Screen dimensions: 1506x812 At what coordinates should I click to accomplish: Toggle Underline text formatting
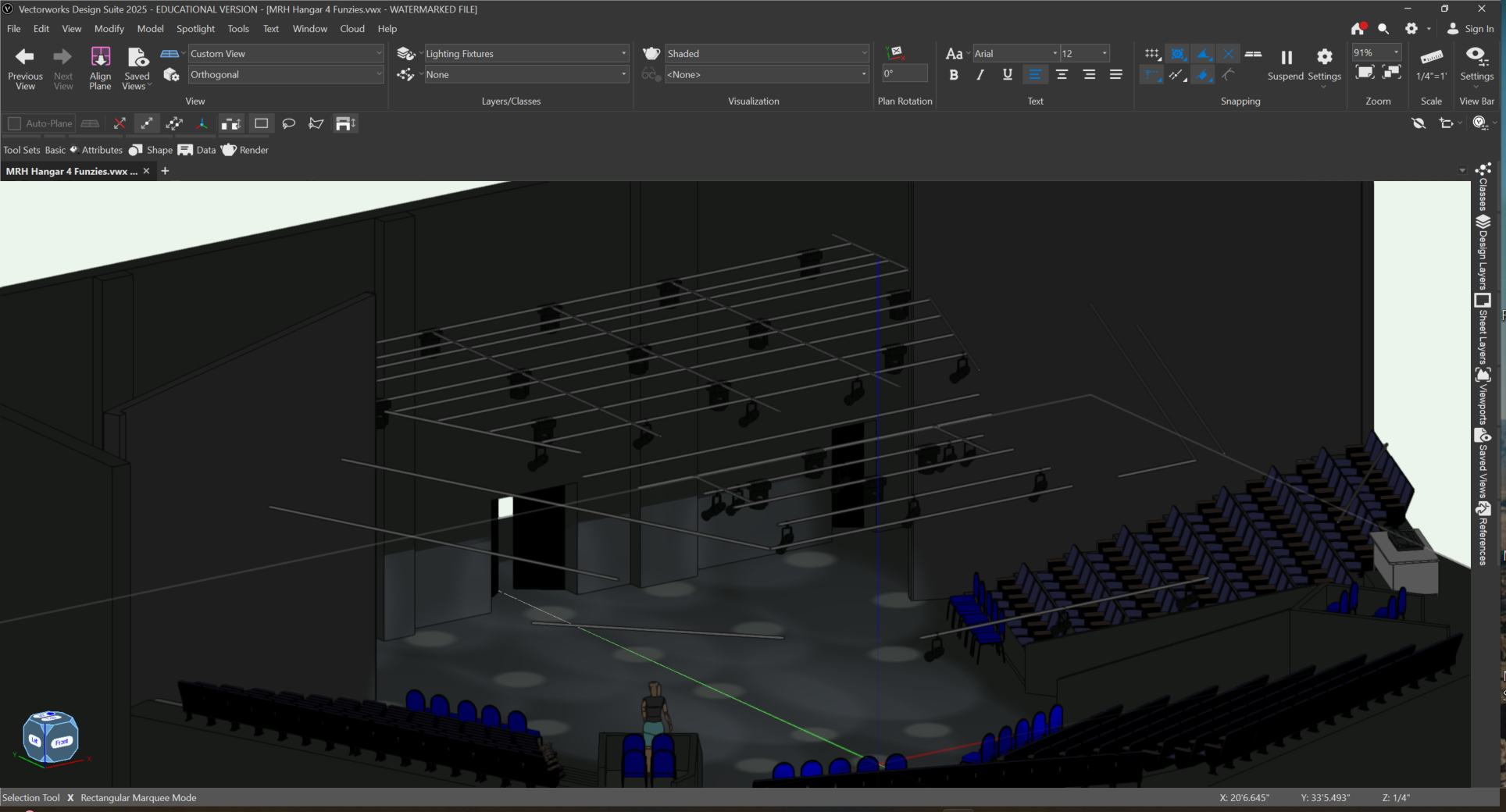tap(1007, 75)
